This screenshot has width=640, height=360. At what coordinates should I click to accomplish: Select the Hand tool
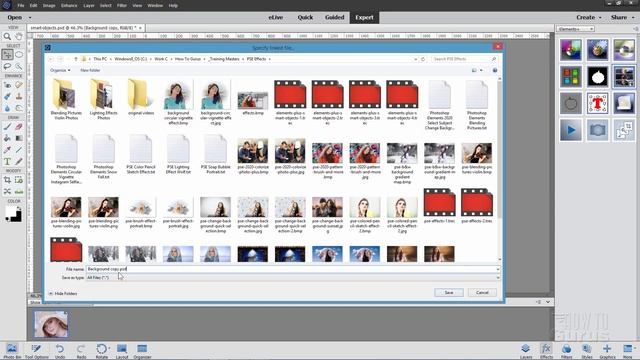[x=19, y=36]
